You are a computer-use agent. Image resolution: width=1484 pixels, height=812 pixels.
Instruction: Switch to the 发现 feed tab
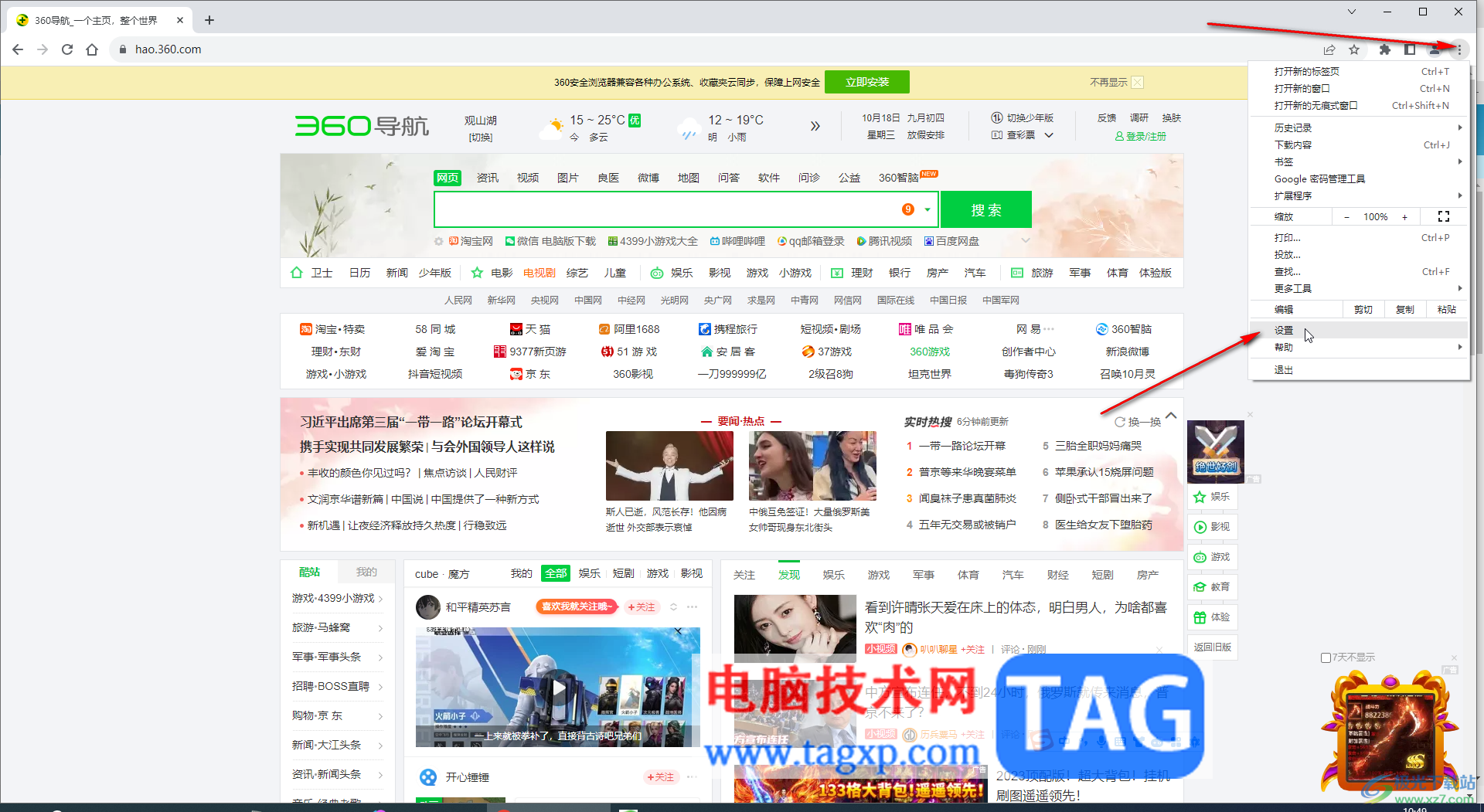789,575
